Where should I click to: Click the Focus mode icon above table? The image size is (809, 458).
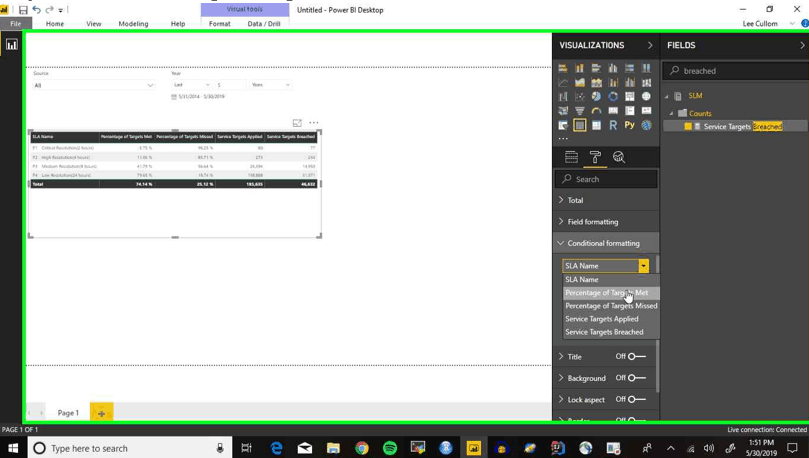(x=297, y=123)
